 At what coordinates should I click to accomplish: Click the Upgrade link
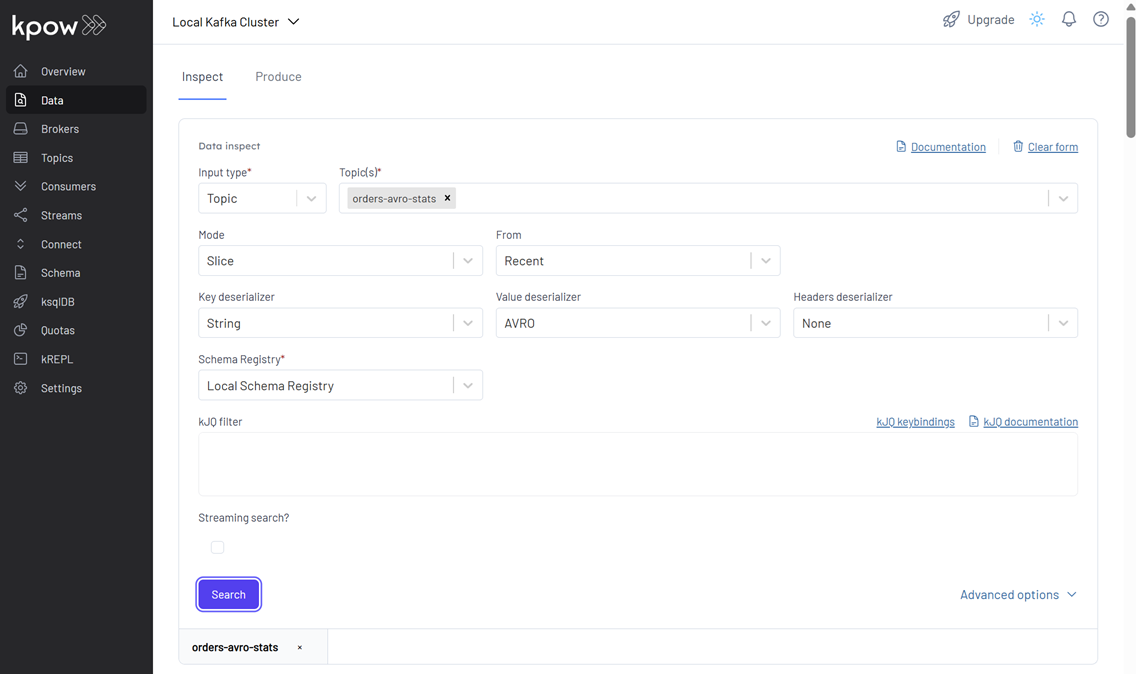point(990,20)
